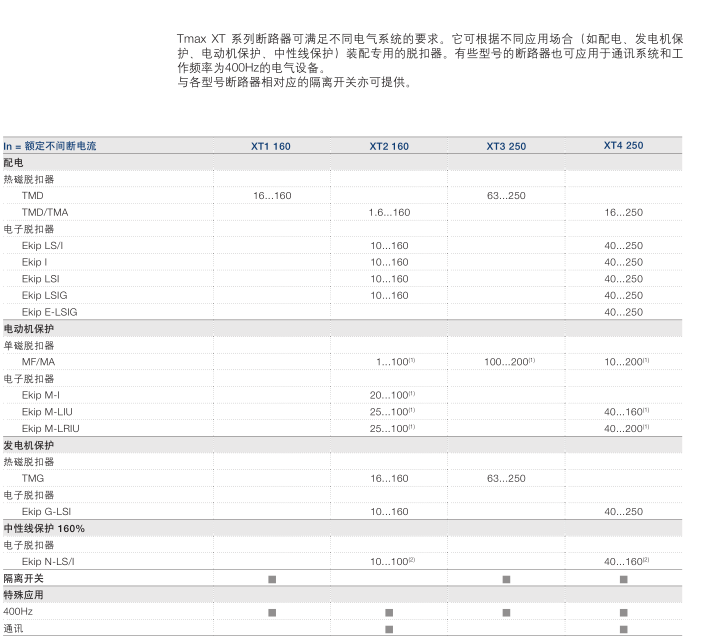Click the 400Hz square mark under XT1 160
The image size is (708, 638).
pos(272,613)
